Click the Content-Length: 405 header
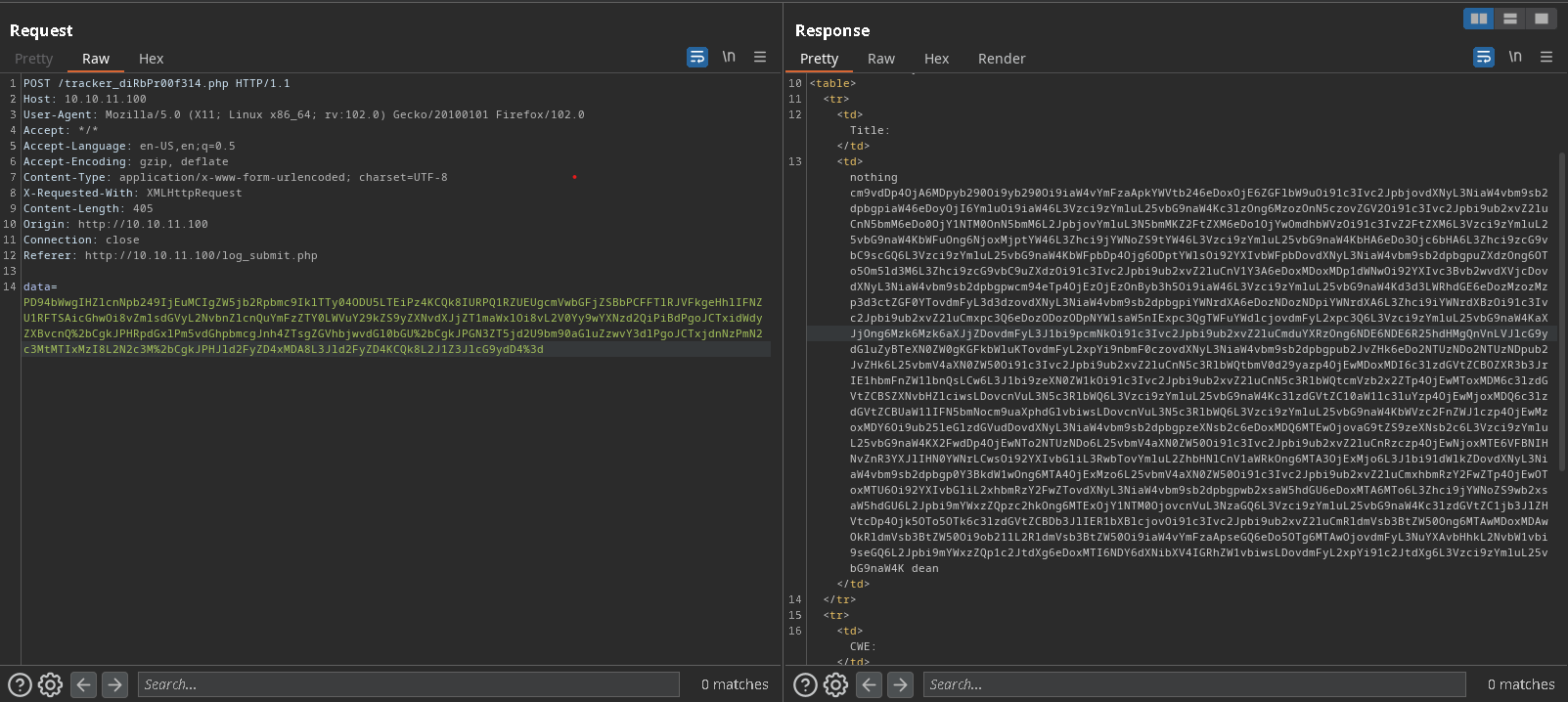 click(88, 208)
